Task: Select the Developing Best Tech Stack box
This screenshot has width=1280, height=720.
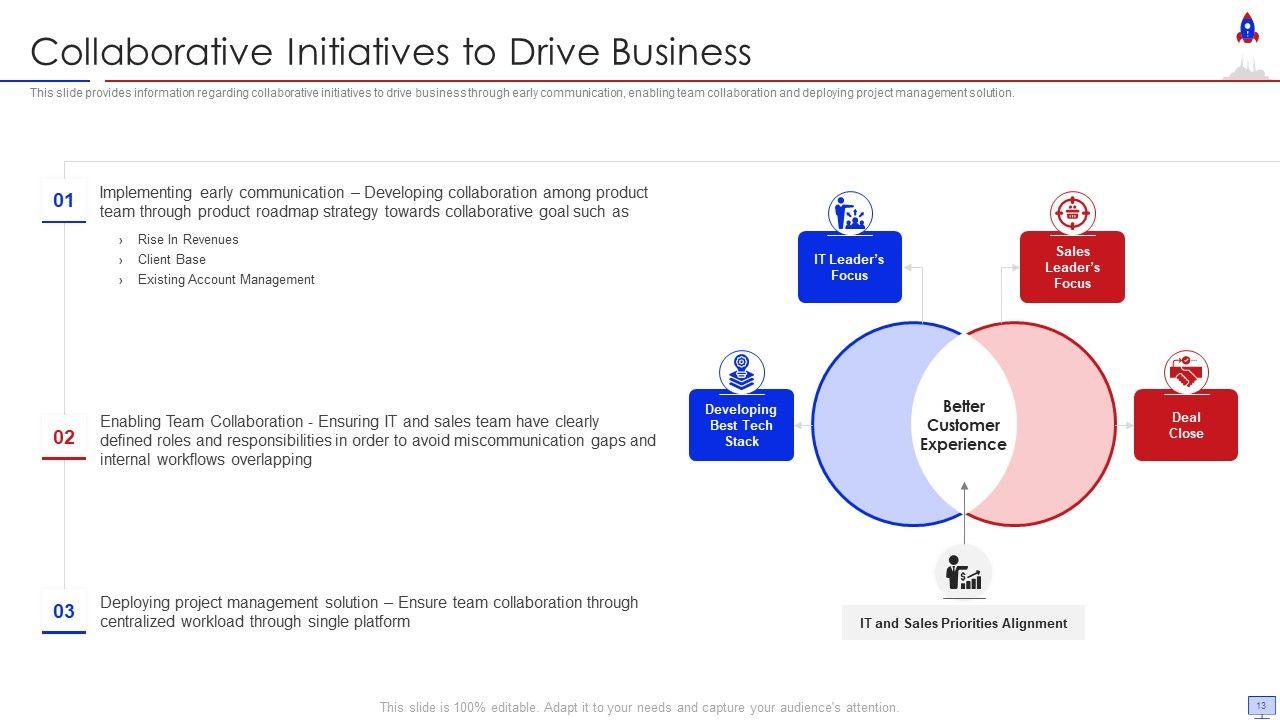Action: coord(741,425)
